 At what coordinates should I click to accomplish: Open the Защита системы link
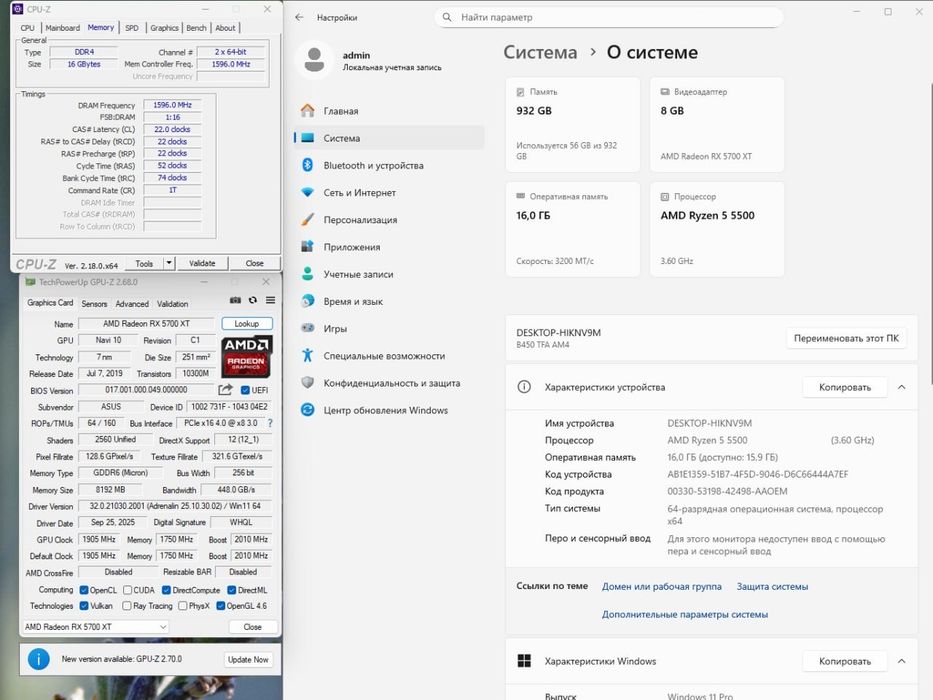pos(772,586)
